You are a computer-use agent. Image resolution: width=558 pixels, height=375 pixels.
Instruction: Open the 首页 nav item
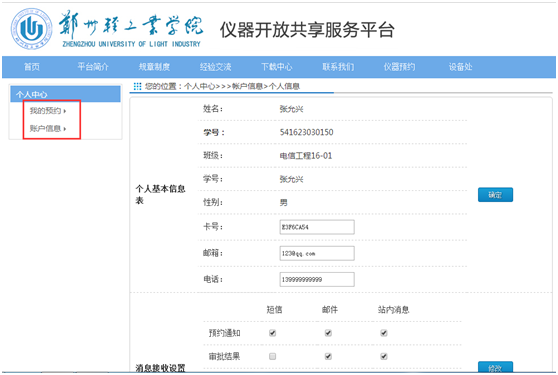32,67
